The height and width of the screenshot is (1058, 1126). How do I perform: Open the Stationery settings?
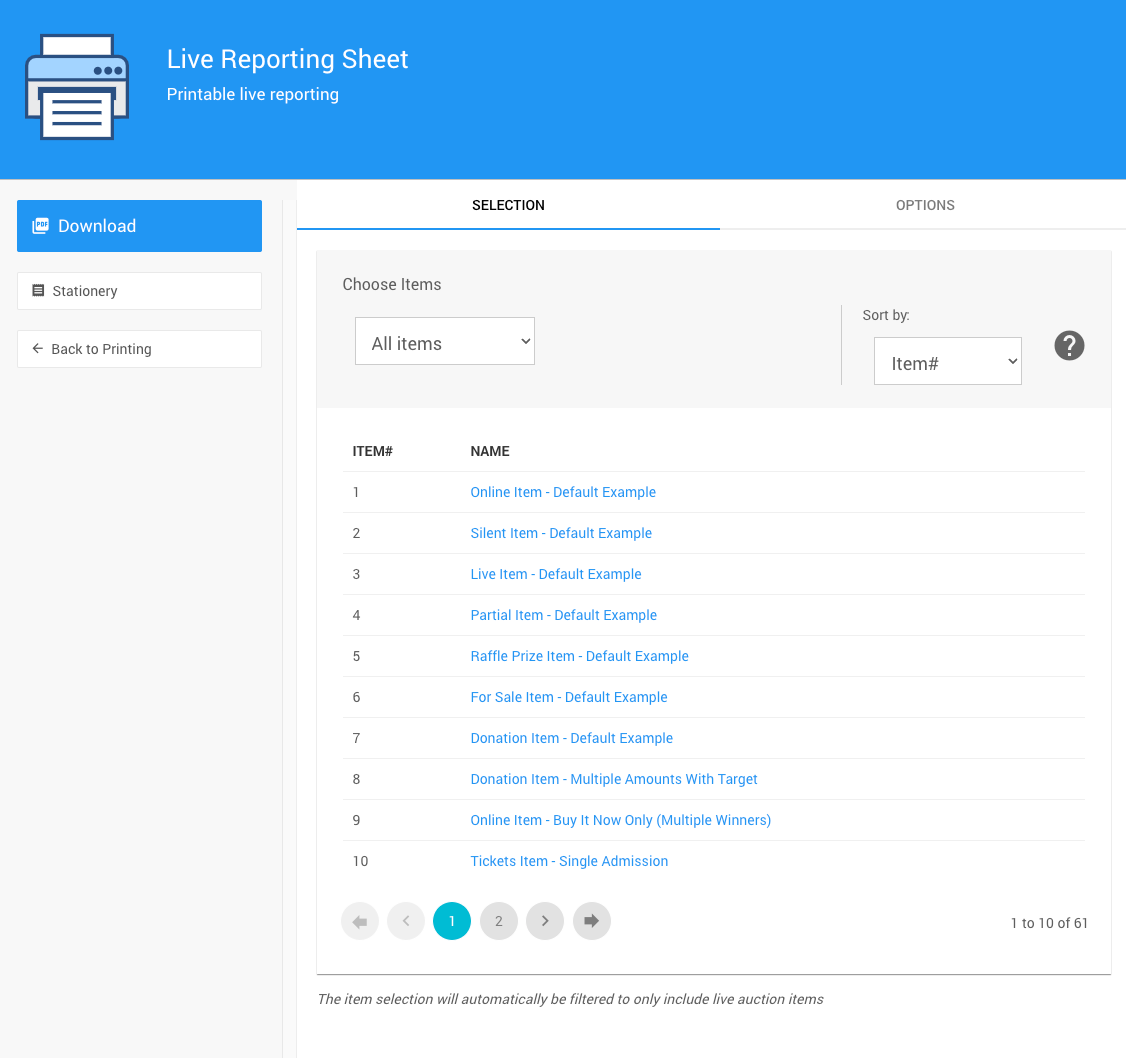click(139, 291)
